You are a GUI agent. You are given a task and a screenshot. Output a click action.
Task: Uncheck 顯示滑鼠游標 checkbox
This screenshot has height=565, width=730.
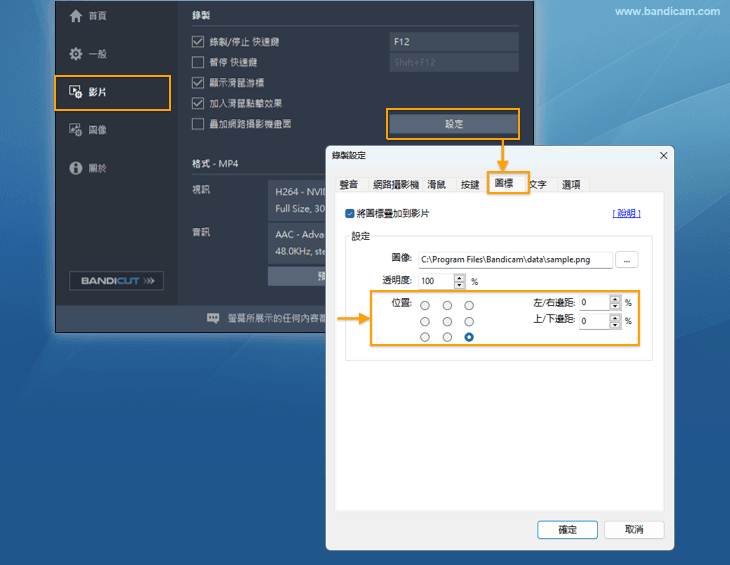(198, 82)
